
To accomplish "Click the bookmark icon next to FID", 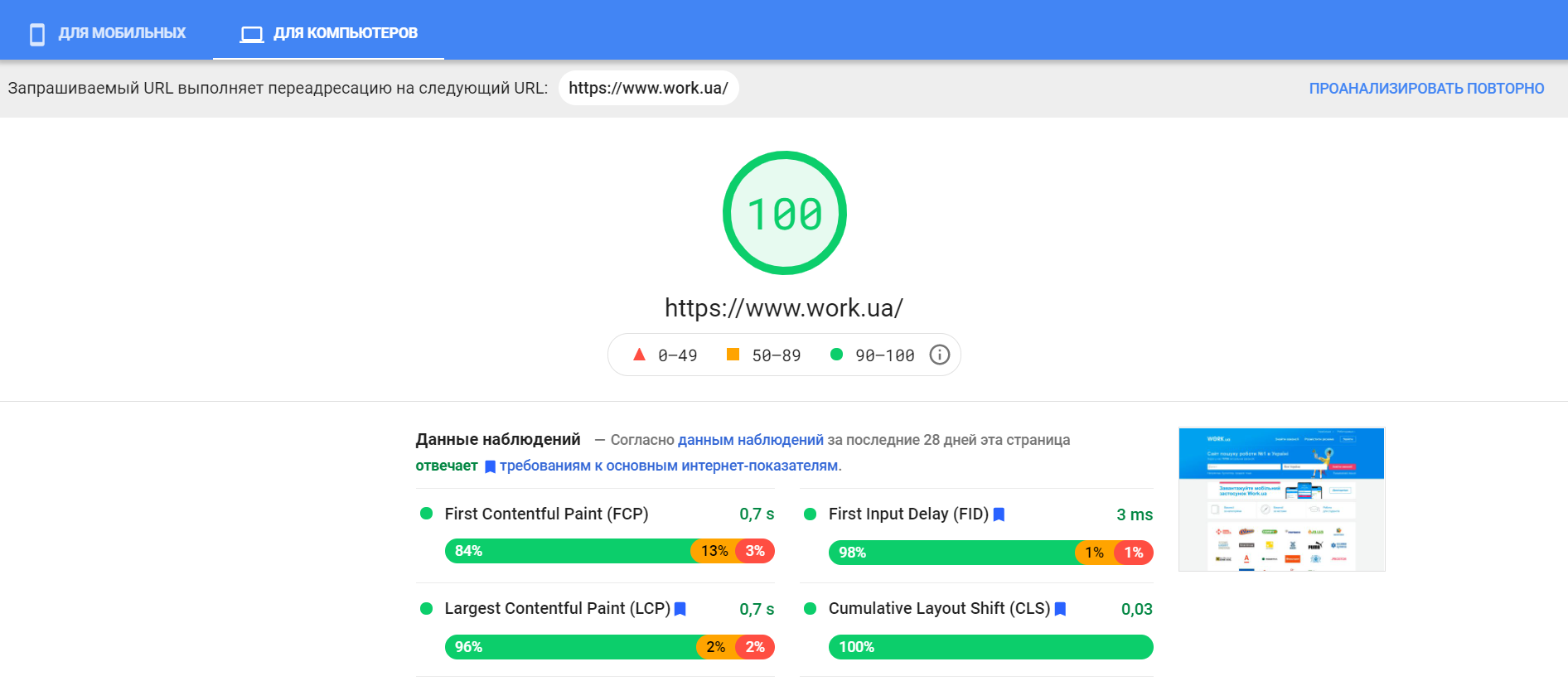I will (x=999, y=514).
